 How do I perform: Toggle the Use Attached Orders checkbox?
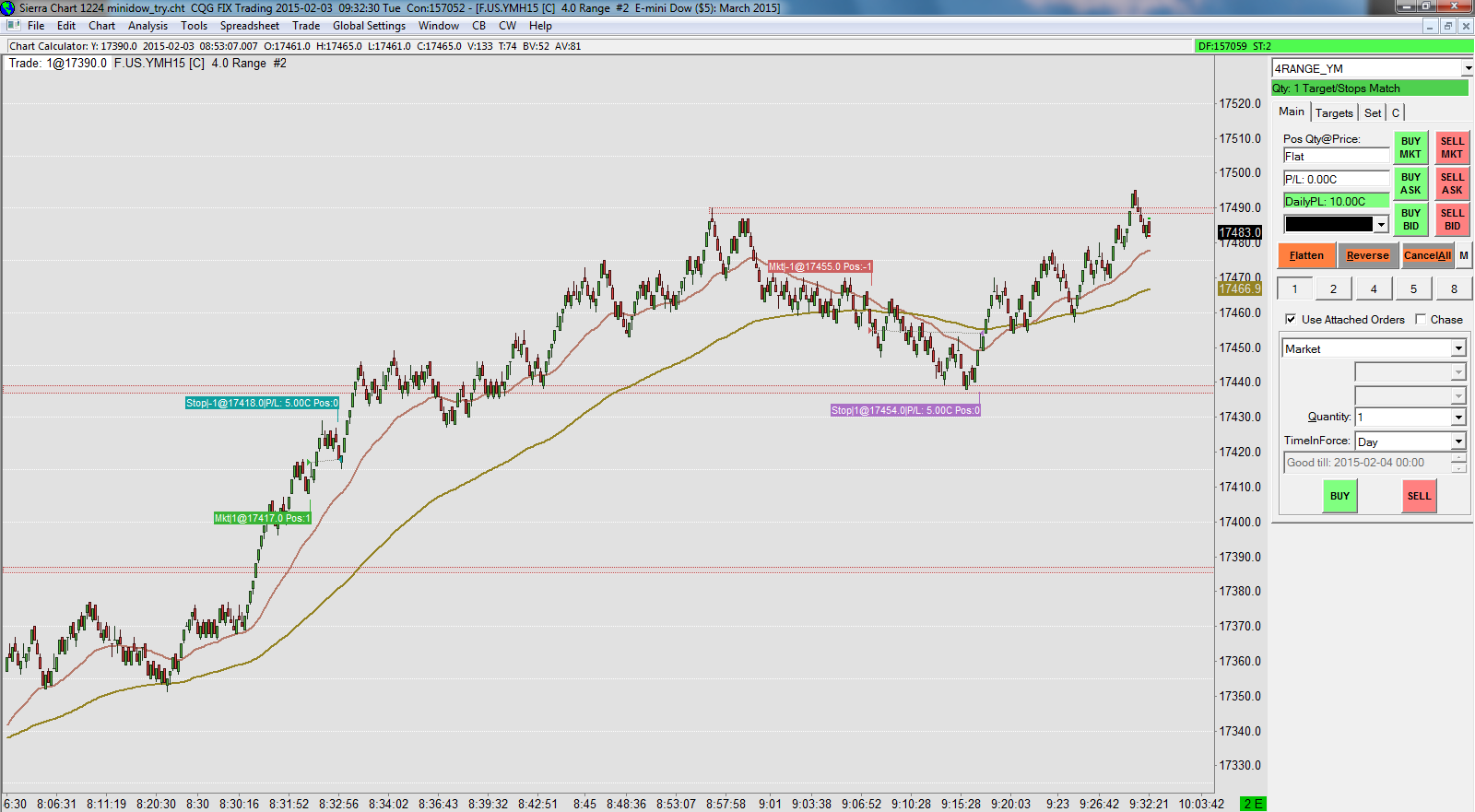click(1291, 319)
